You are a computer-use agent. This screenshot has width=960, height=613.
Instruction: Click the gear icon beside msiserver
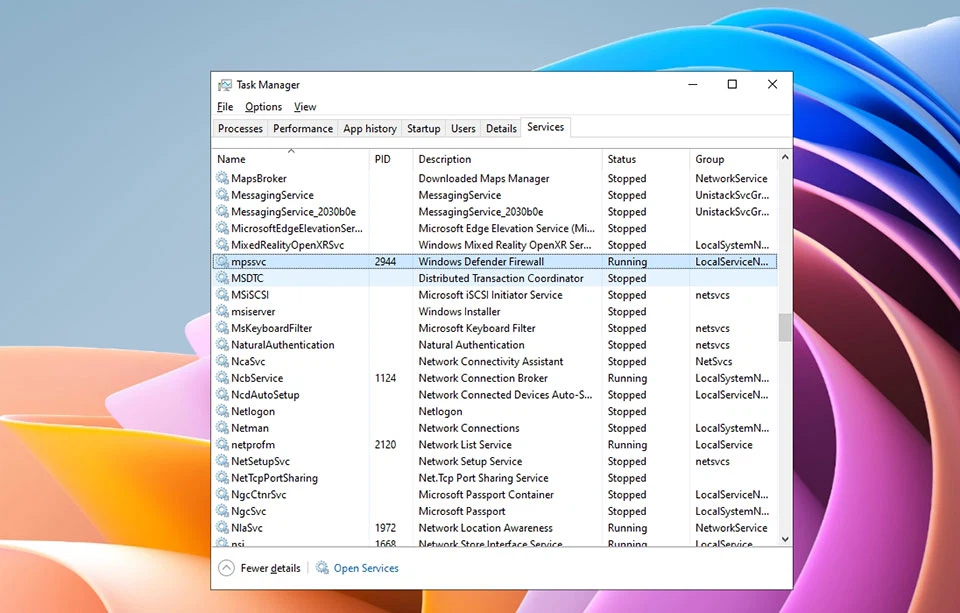[x=222, y=311]
